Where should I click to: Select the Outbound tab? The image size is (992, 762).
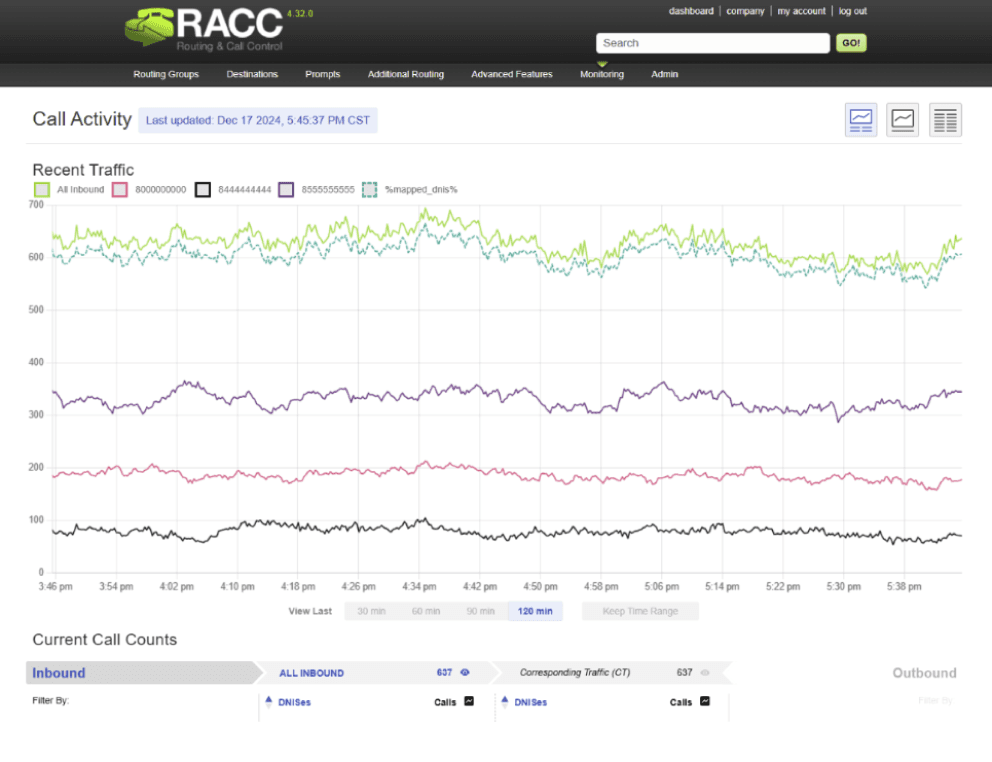click(x=924, y=673)
